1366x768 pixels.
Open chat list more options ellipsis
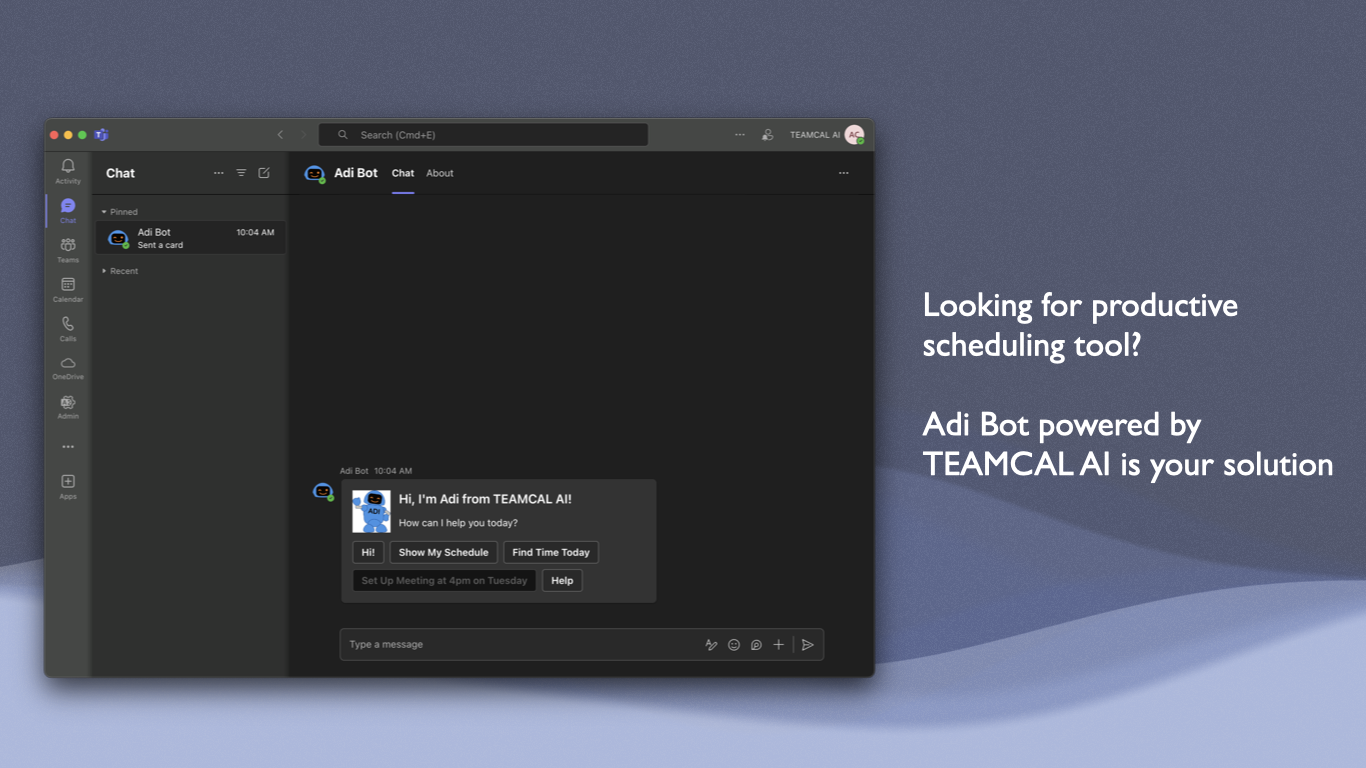pyautogui.click(x=219, y=173)
